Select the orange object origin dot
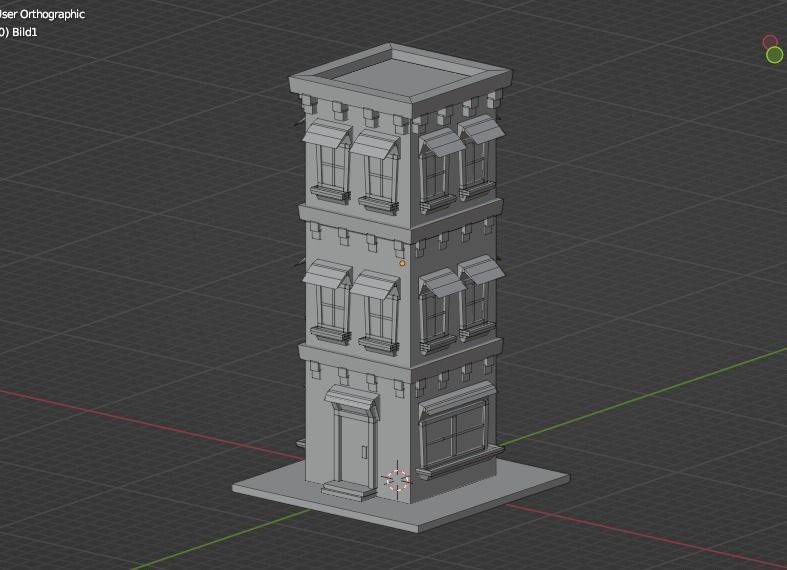Image resolution: width=787 pixels, height=570 pixels. click(x=402, y=263)
